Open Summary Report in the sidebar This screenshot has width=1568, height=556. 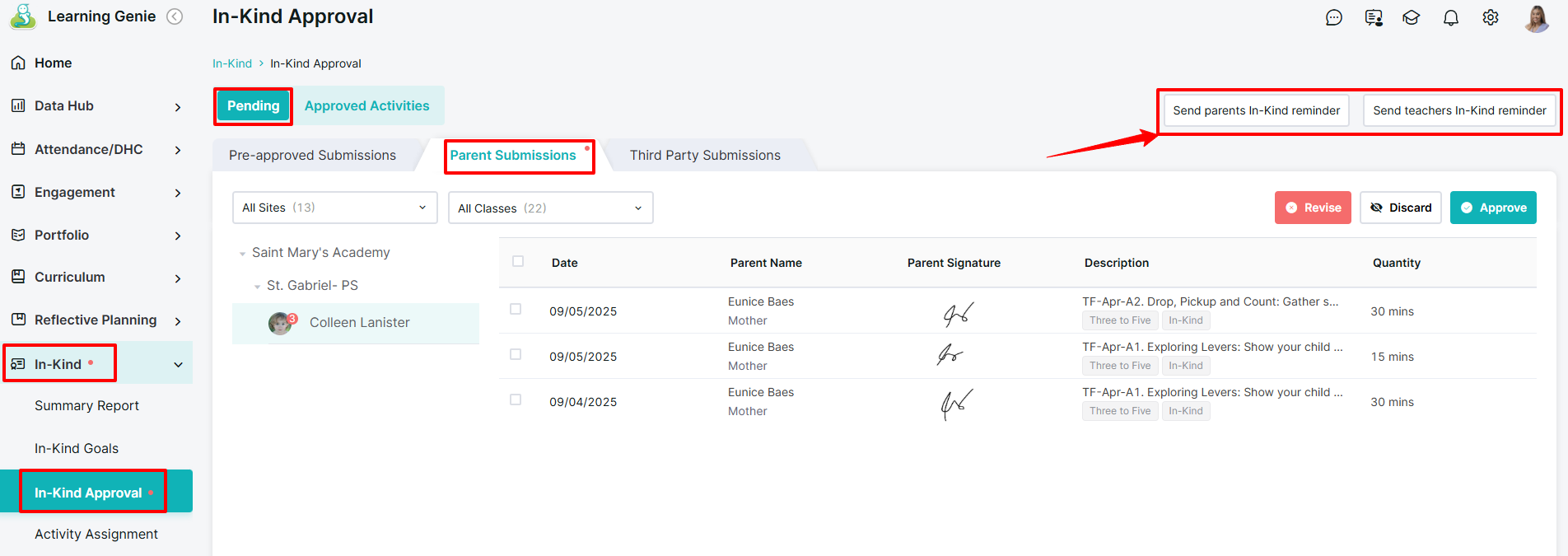point(86,405)
